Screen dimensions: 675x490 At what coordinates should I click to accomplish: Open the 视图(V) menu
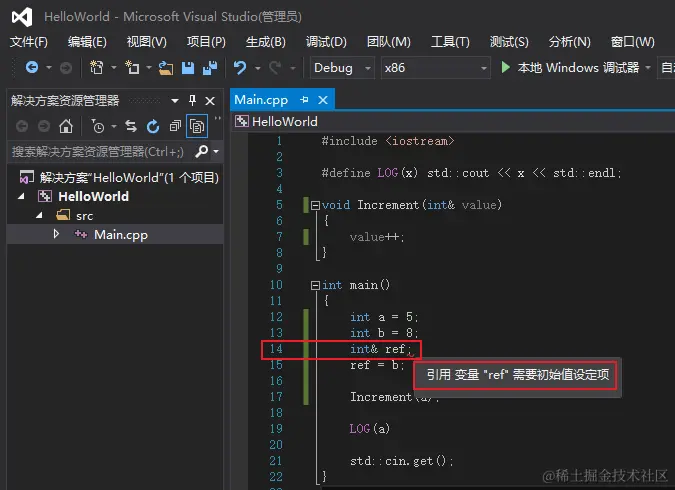click(x=146, y=42)
